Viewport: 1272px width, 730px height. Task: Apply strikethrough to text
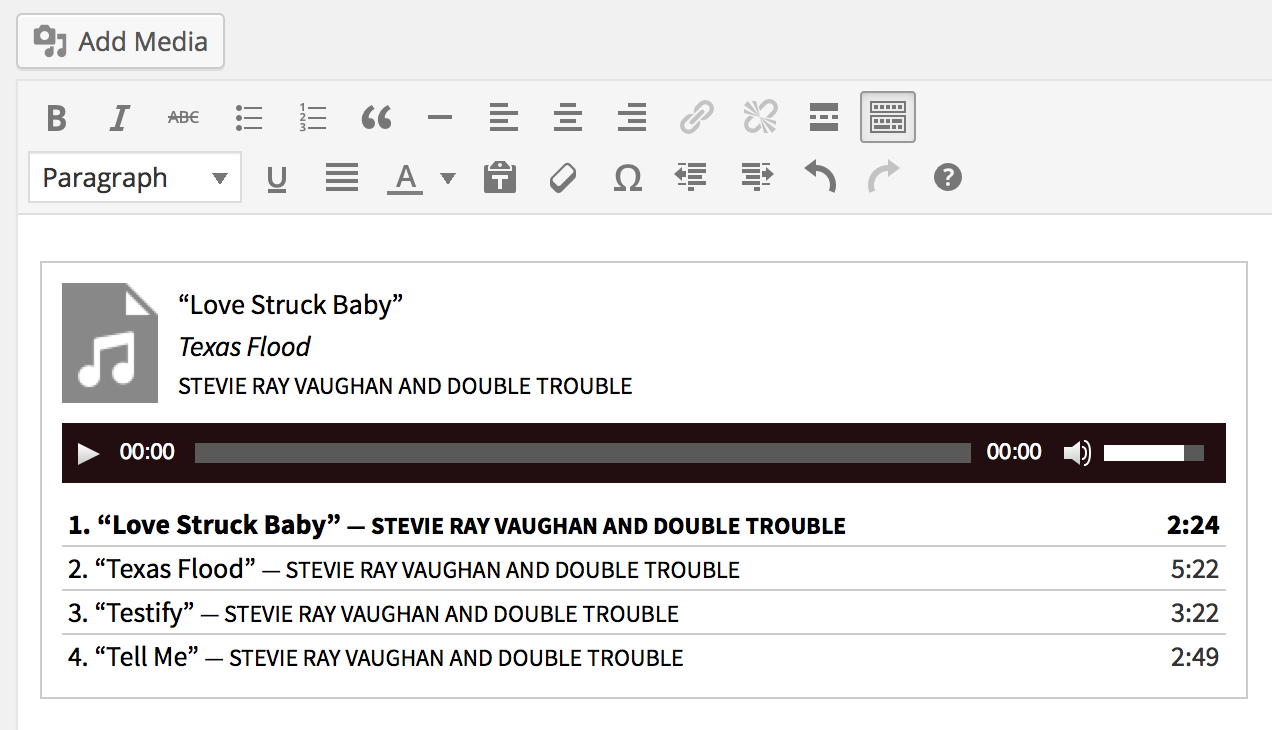(183, 118)
